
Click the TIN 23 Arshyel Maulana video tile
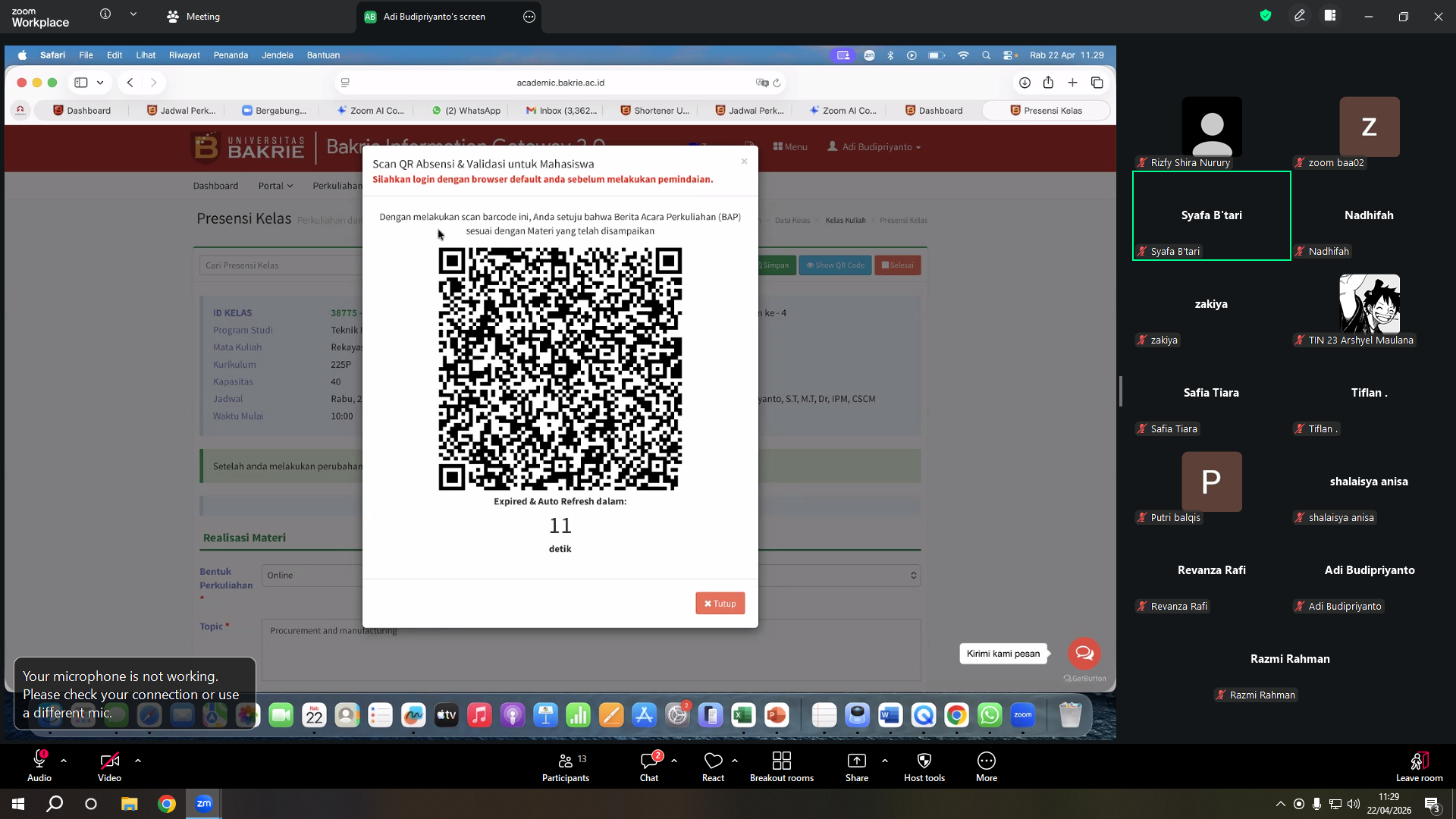point(1369,305)
